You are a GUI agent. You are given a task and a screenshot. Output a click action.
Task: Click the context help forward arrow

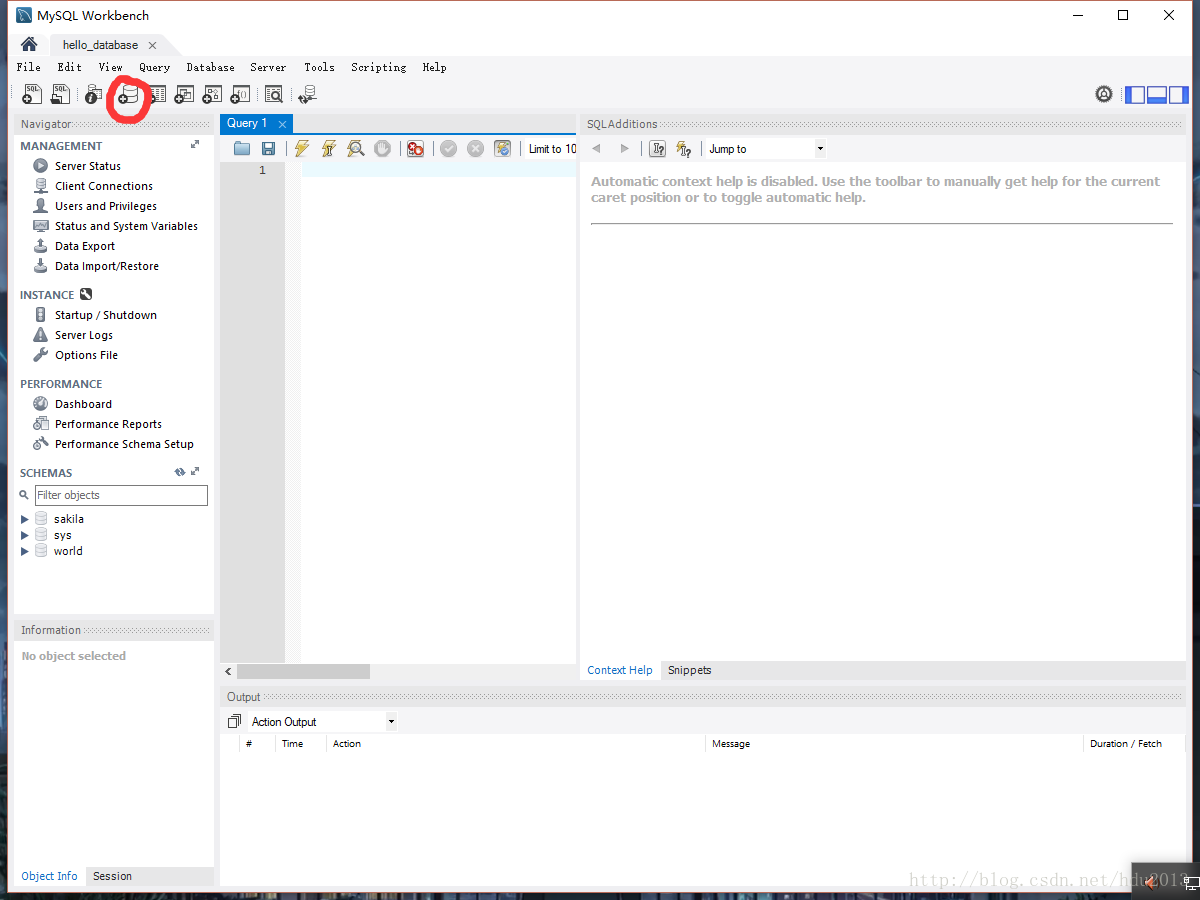tap(625, 149)
